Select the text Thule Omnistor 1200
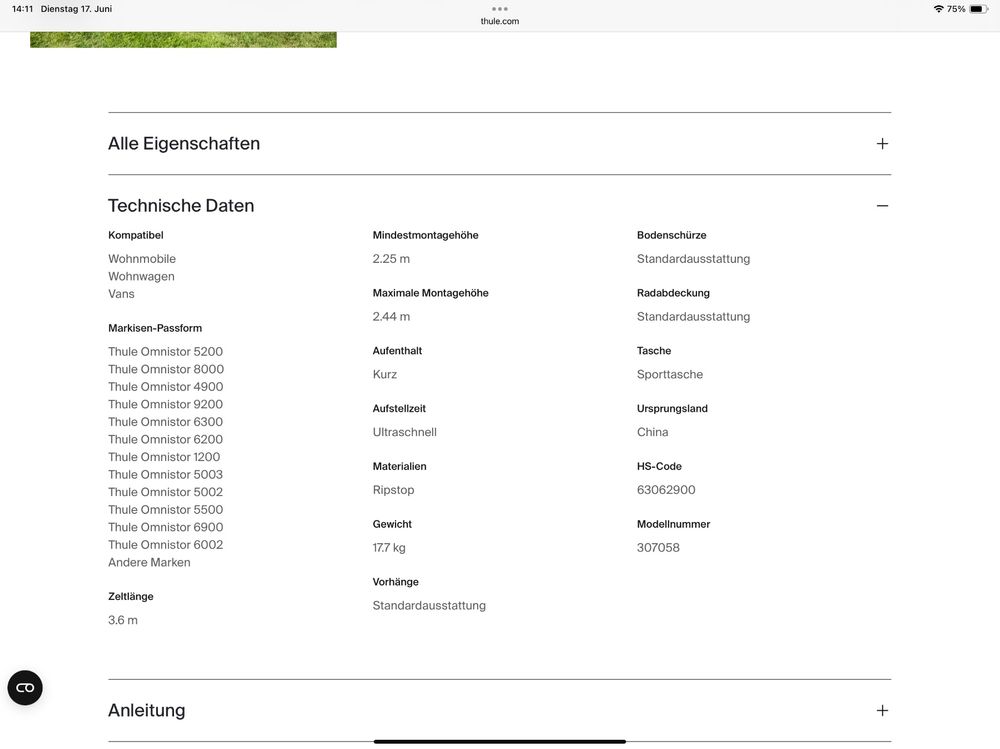Viewport: 1000px width, 749px height. (x=164, y=457)
